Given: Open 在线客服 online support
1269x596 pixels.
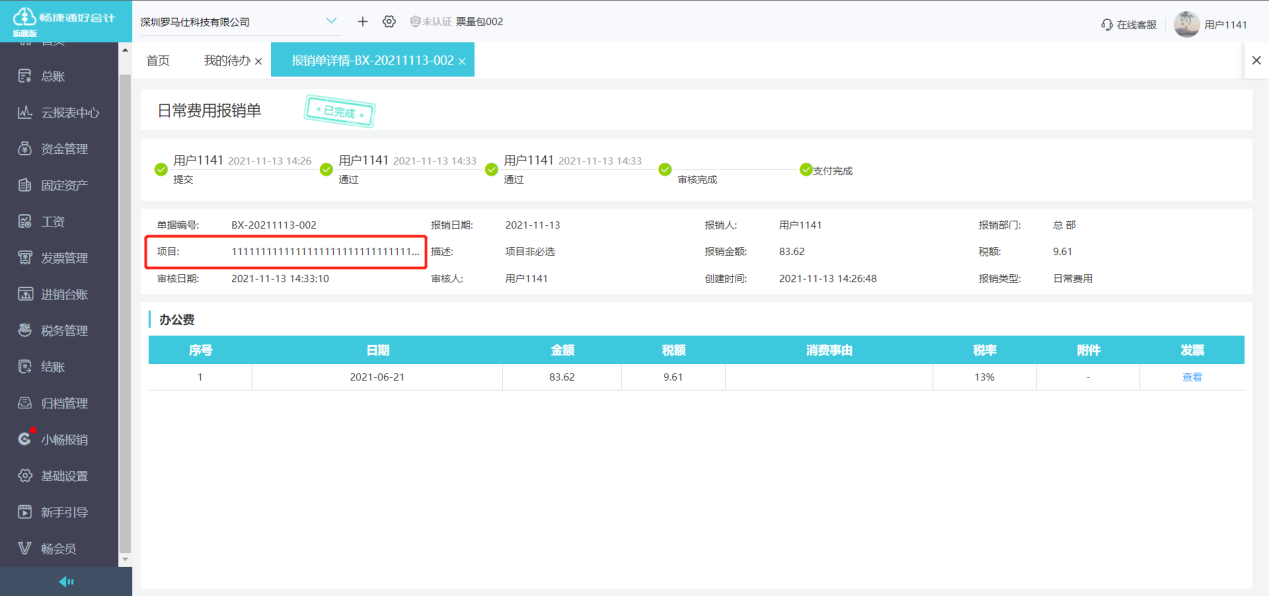Looking at the screenshot, I should pyautogui.click(x=1129, y=25).
